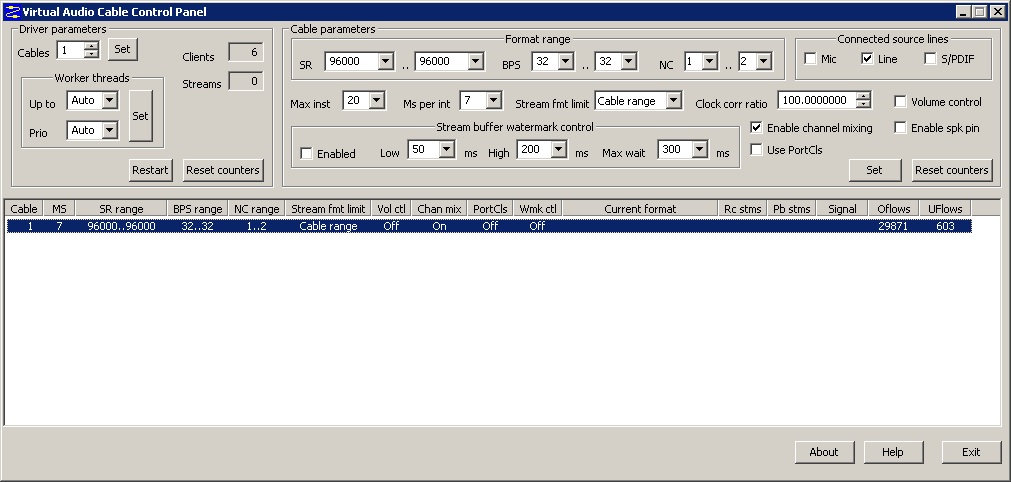Open the About dialog
This screenshot has width=1011, height=482.
point(824,452)
